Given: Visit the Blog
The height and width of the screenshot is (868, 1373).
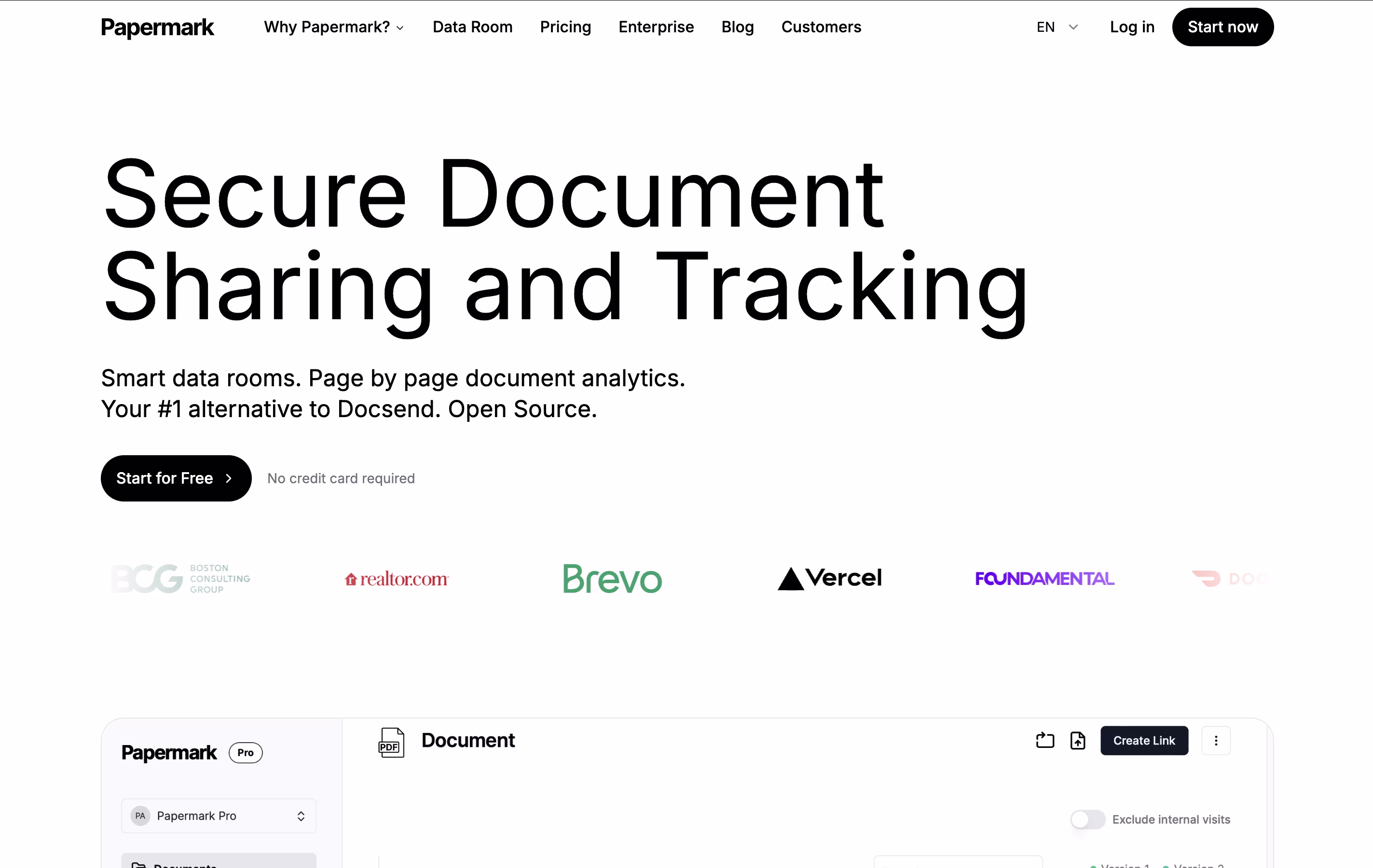Looking at the screenshot, I should coord(738,27).
